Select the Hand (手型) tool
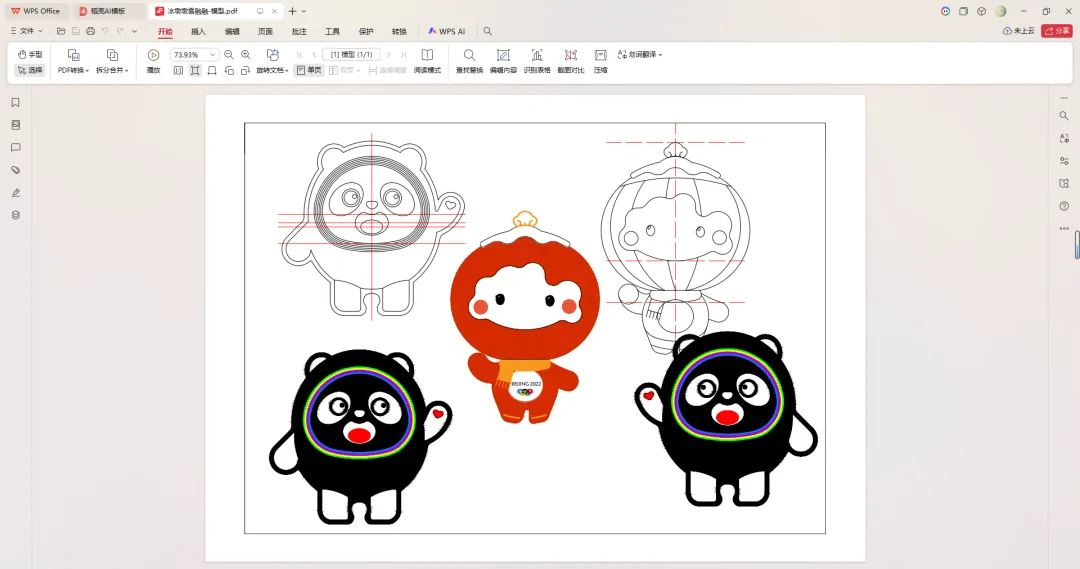This screenshot has height=569, width=1080. tap(30, 54)
